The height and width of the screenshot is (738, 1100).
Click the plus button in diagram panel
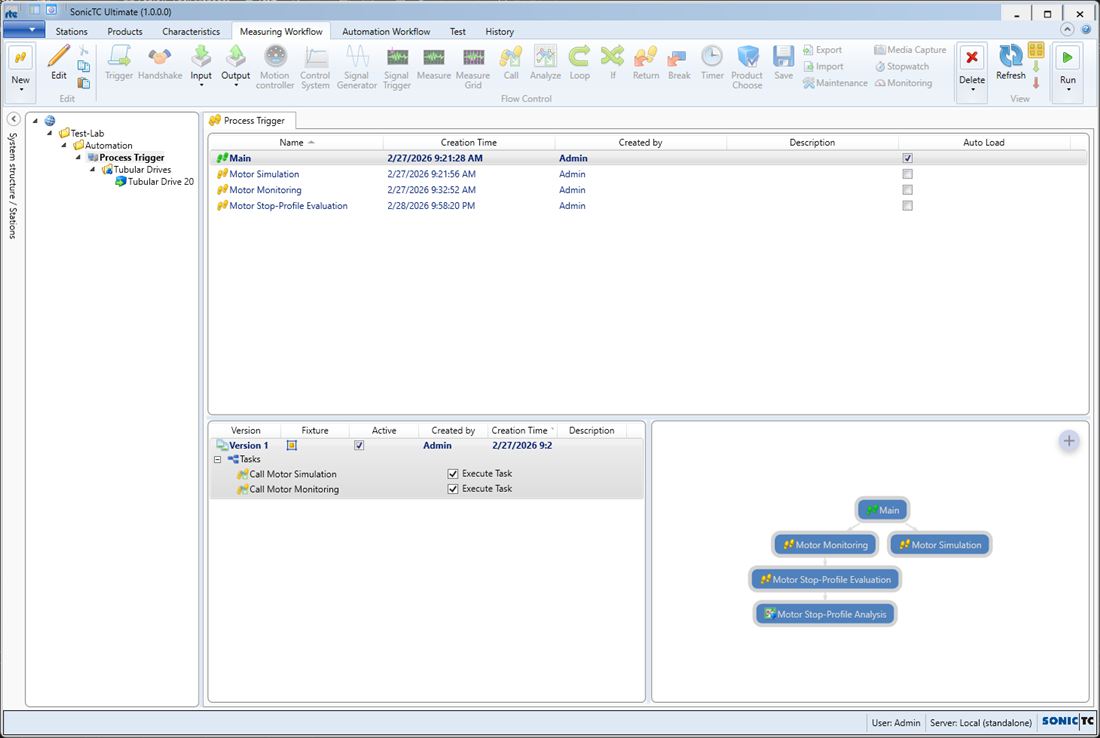pos(1069,441)
